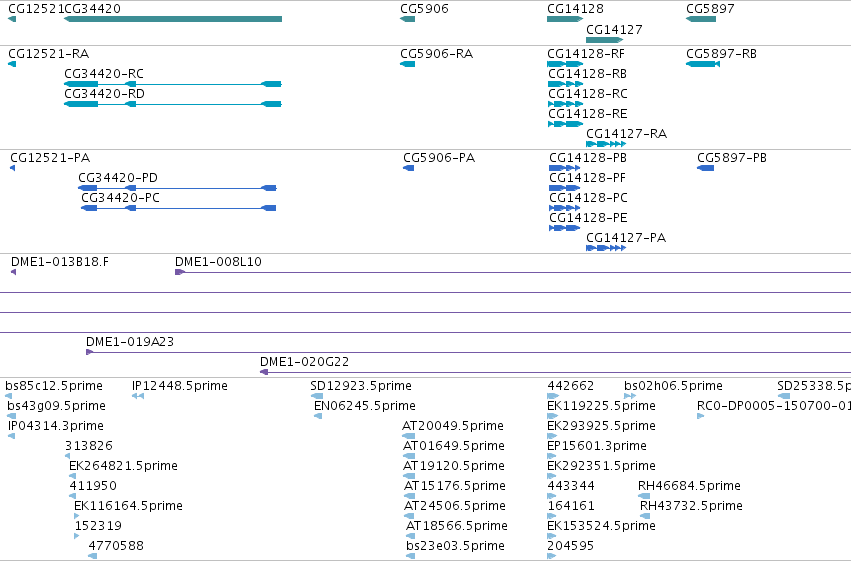
Task: Click feature 164161
Action: [x=551, y=517]
